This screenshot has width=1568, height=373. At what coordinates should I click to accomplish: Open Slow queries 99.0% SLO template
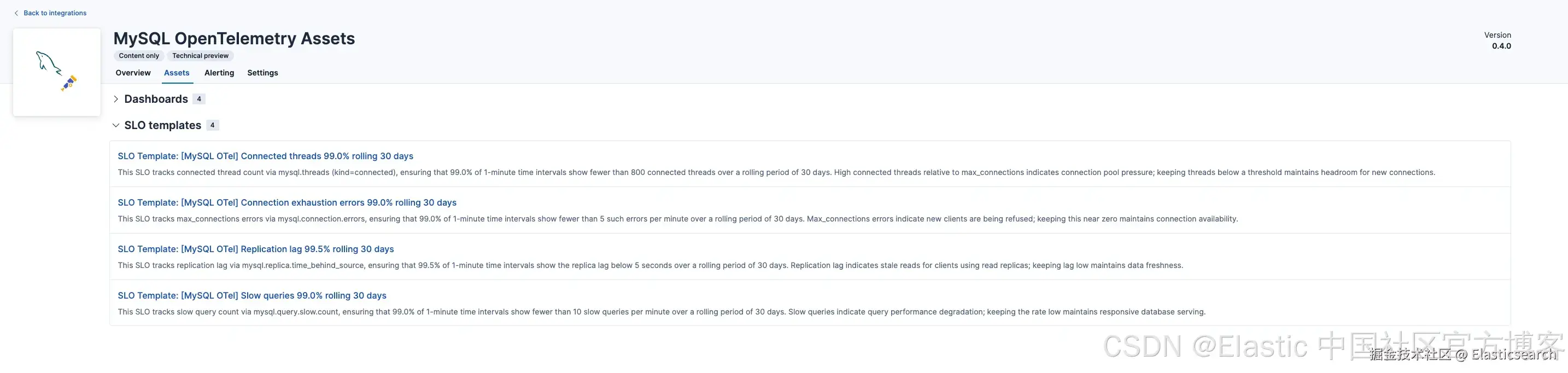(252, 296)
